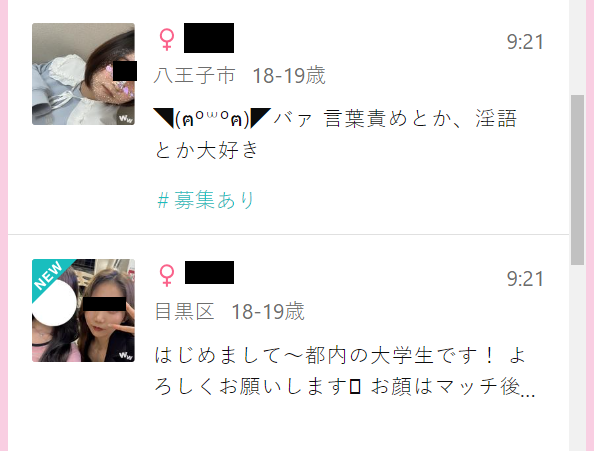Expand the truncated はじめまして post text
This screenshot has width=594, height=451.
coord(345,371)
